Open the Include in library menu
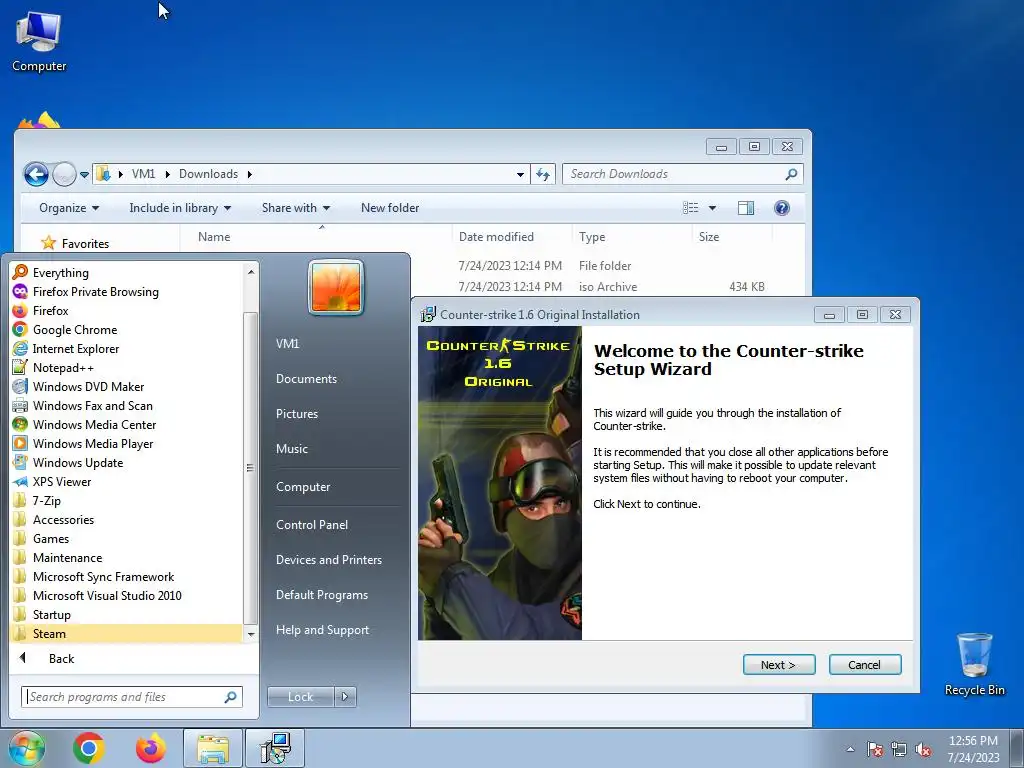 [x=180, y=208]
